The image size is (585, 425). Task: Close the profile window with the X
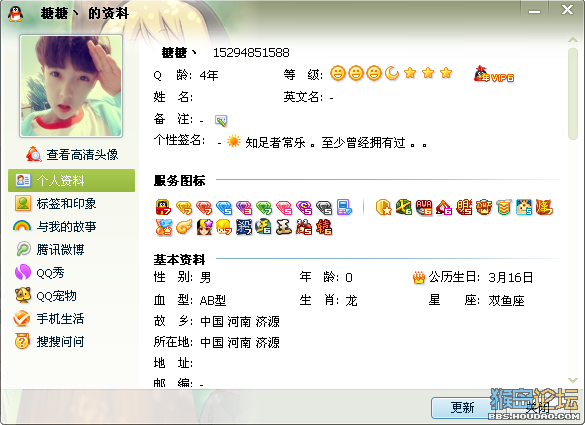pos(567,10)
